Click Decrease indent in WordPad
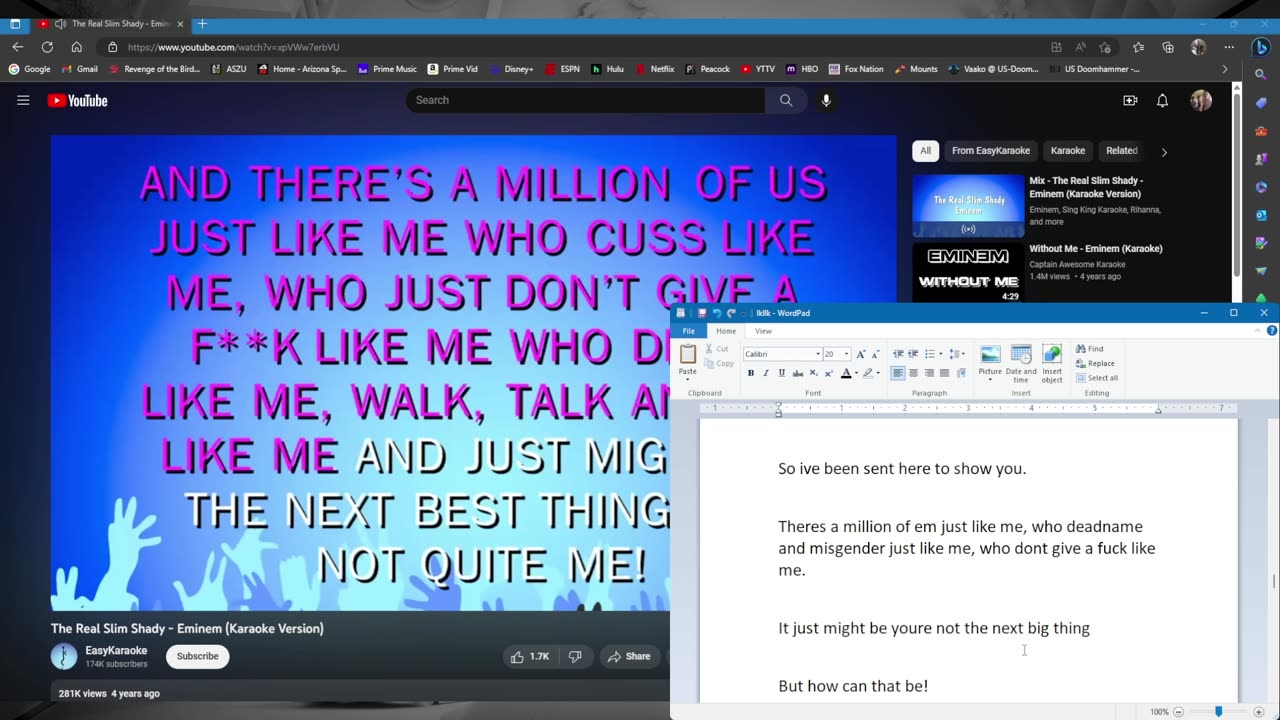Image resolution: width=1280 pixels, height=720 pixels. [x=898, y=354]
